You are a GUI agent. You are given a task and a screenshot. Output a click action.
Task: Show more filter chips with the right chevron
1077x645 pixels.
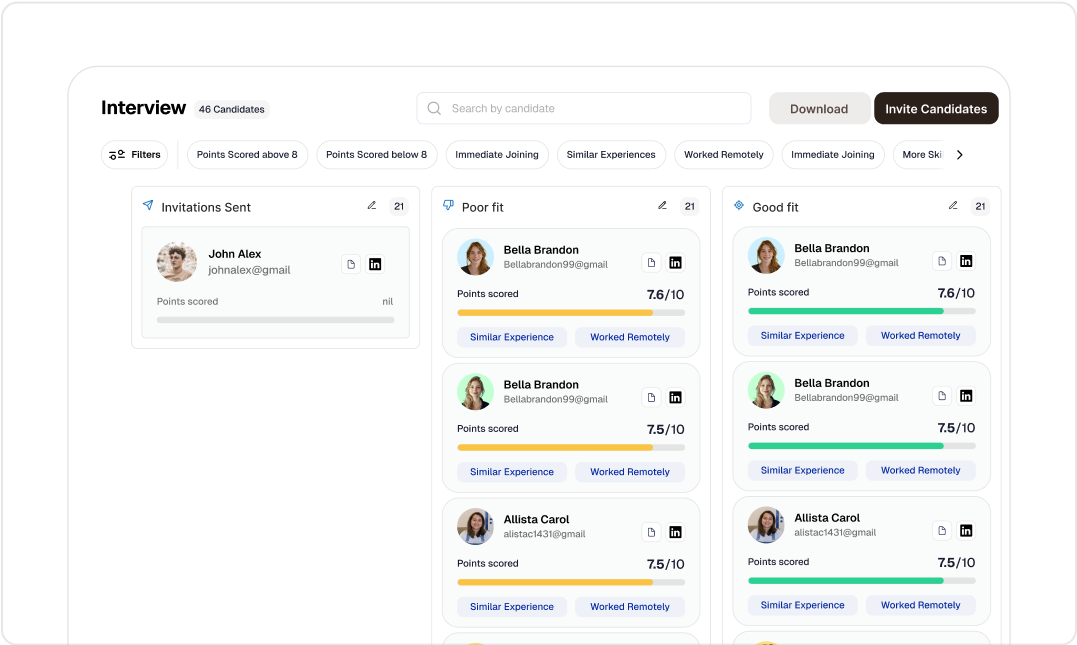(x=960, y=155)
